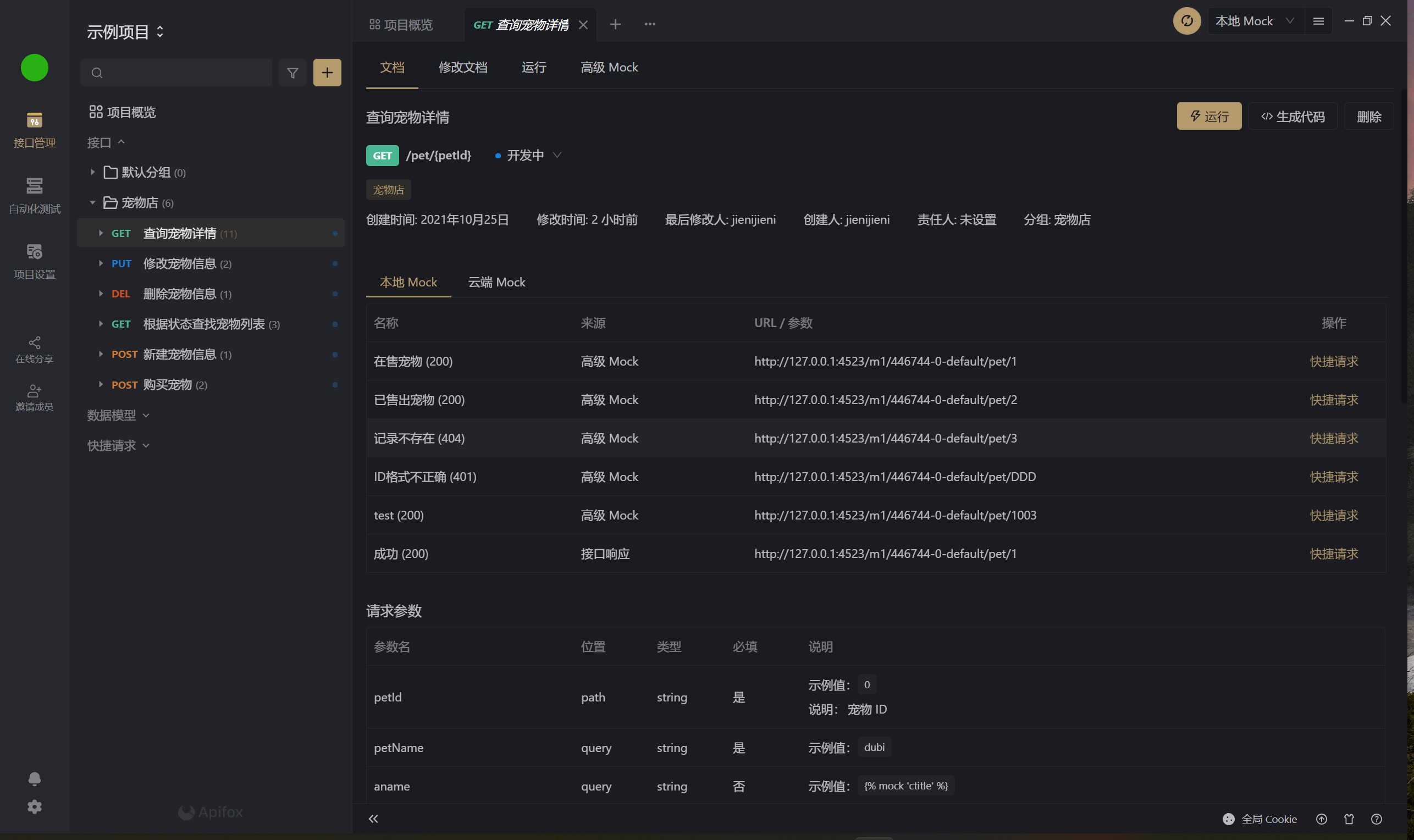The height and width of the screenshot is (840, 1414).
Task: Open the help question-mark icon at bottom right
Action: pos(1377,819)
